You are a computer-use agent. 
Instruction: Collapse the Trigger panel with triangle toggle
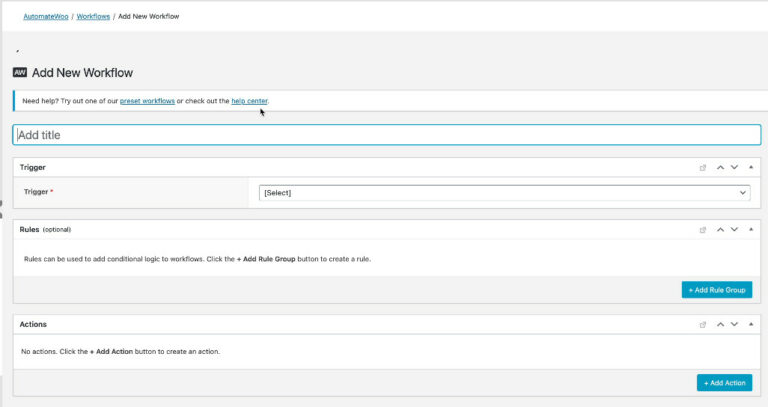[x=751, y=167]
